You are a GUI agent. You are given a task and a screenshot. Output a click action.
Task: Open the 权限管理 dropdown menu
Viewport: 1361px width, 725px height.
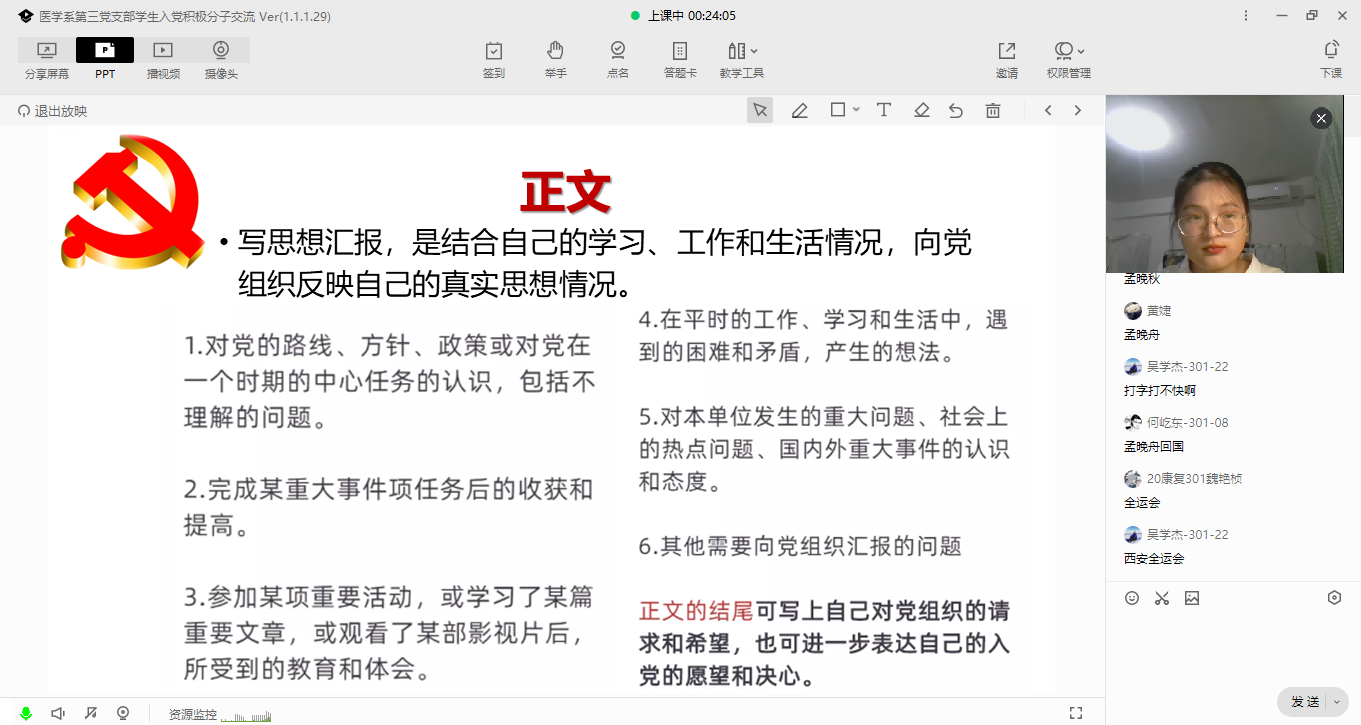coord(1069,59)
